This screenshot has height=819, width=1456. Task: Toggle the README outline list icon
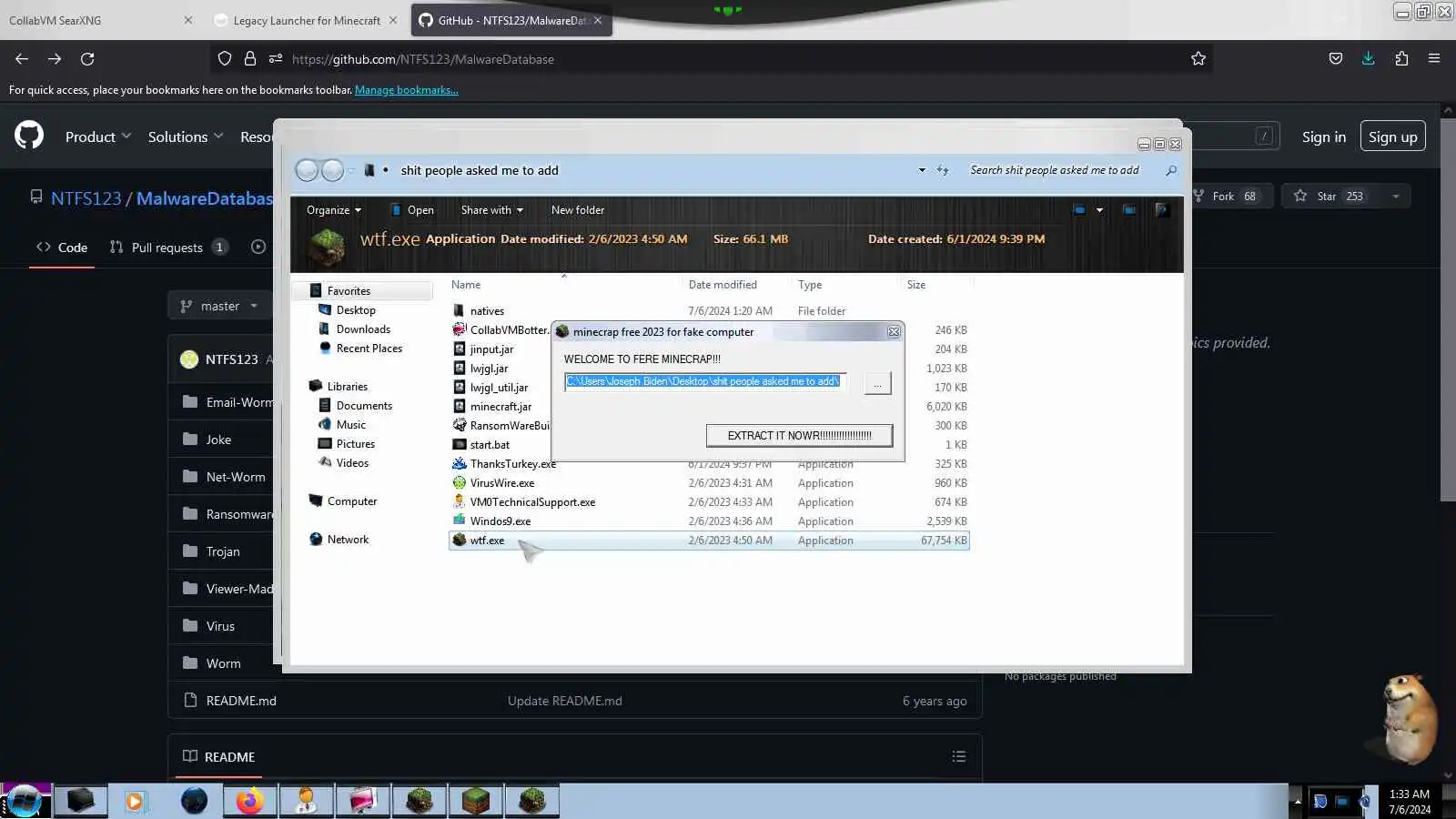958,756
